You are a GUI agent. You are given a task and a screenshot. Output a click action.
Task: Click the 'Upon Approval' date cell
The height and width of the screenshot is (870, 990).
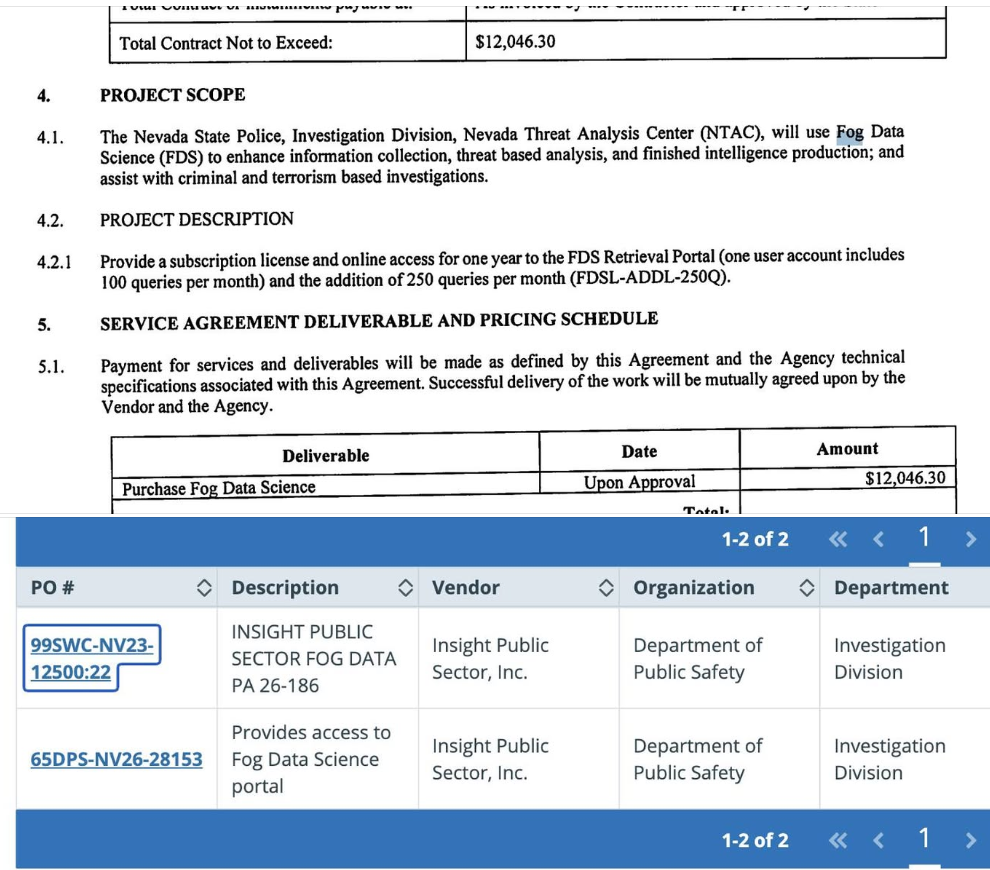click(639, 482)
